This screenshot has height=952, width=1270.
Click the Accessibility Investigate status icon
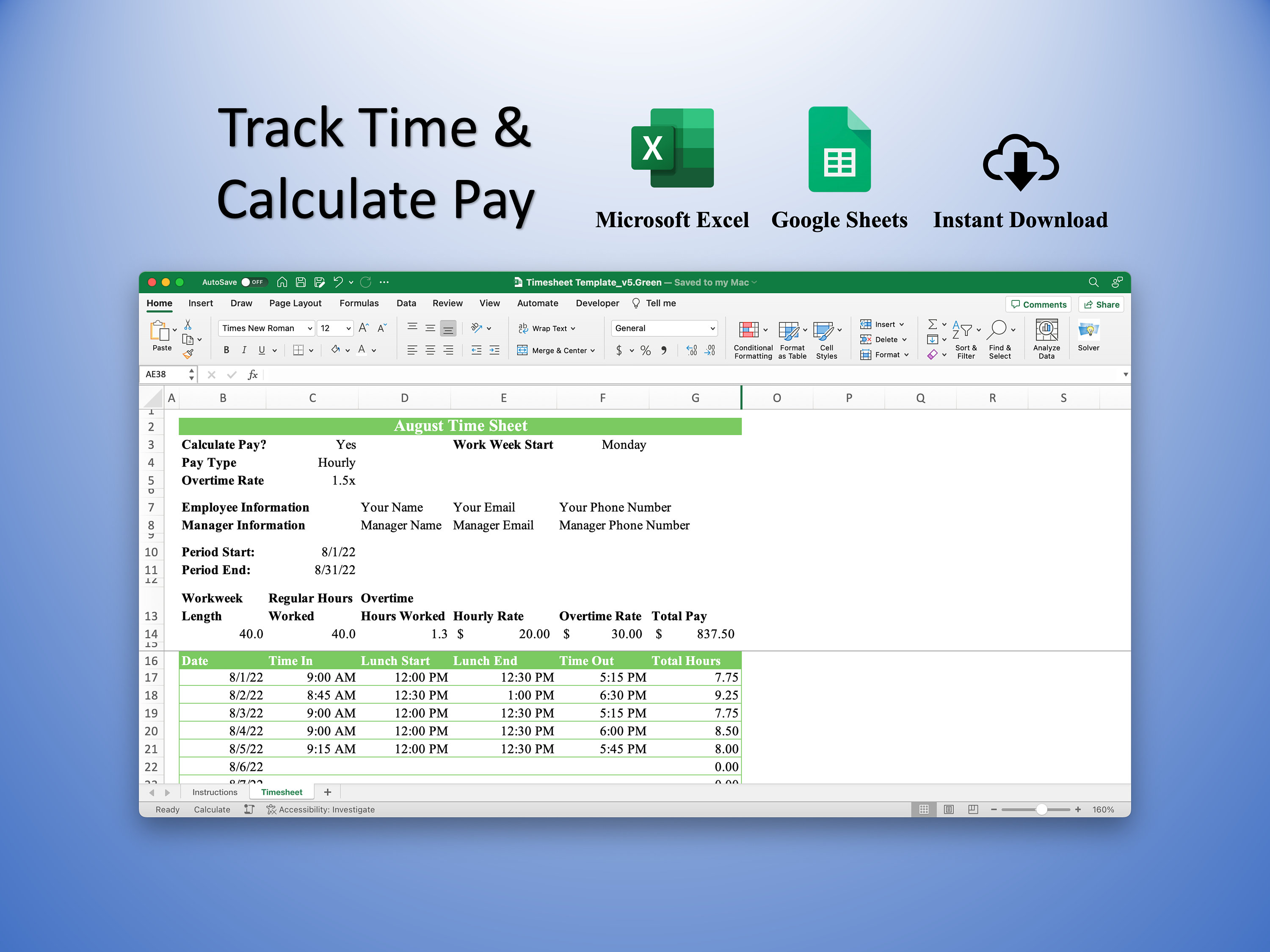(x=271, y=809)
